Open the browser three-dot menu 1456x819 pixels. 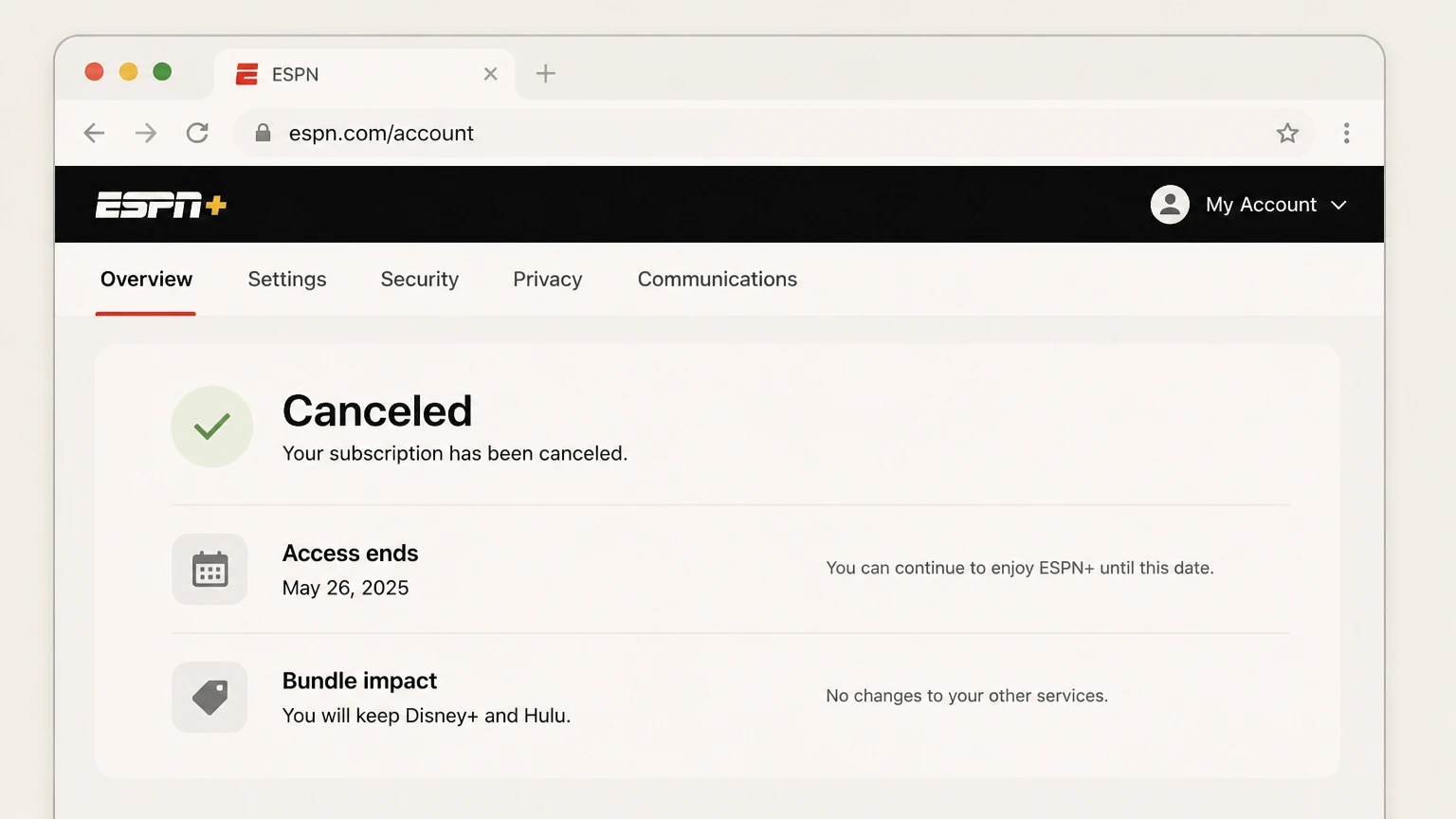1346,133
